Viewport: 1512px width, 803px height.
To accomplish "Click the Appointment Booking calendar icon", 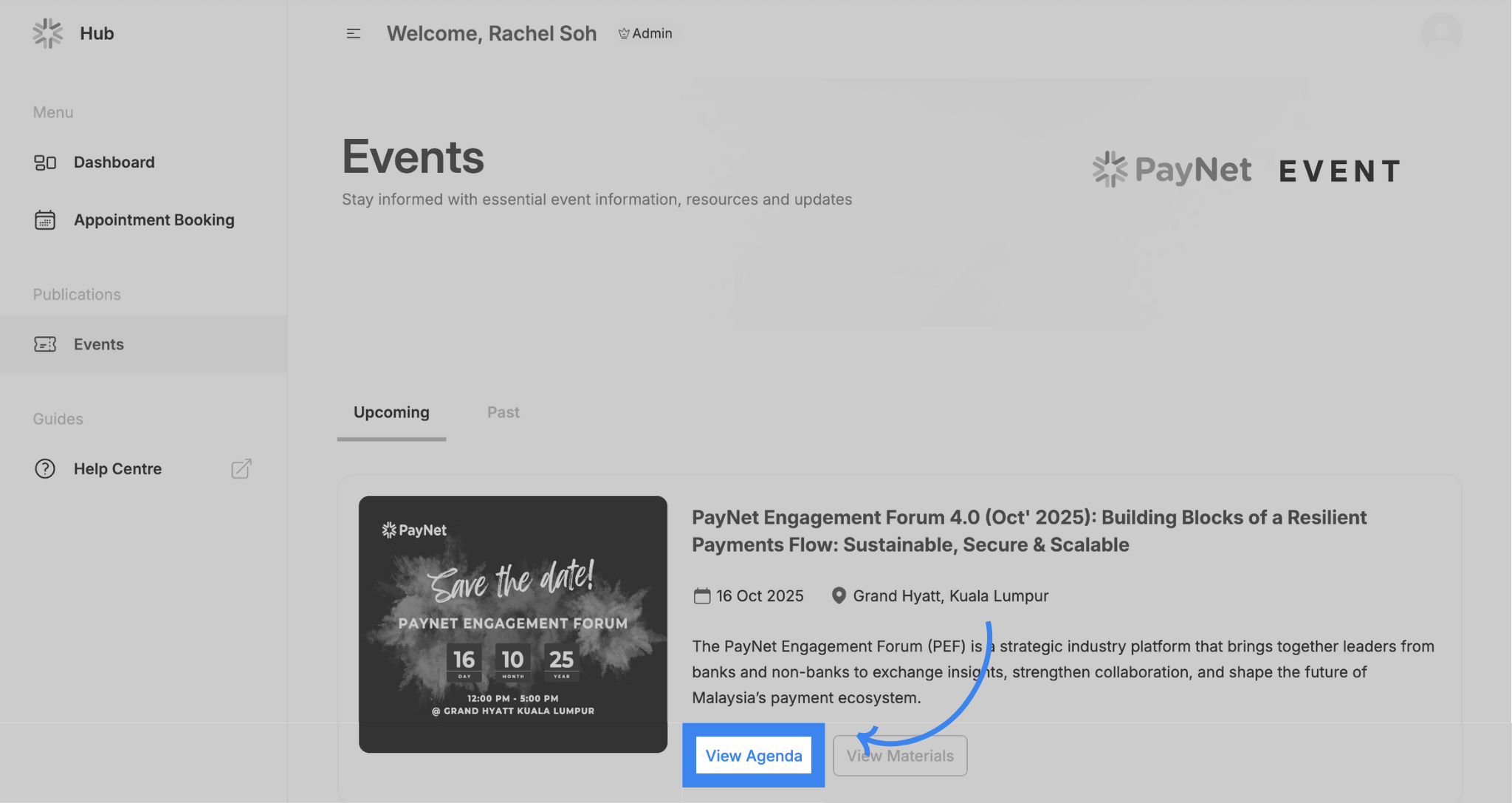I will (46, 219).
